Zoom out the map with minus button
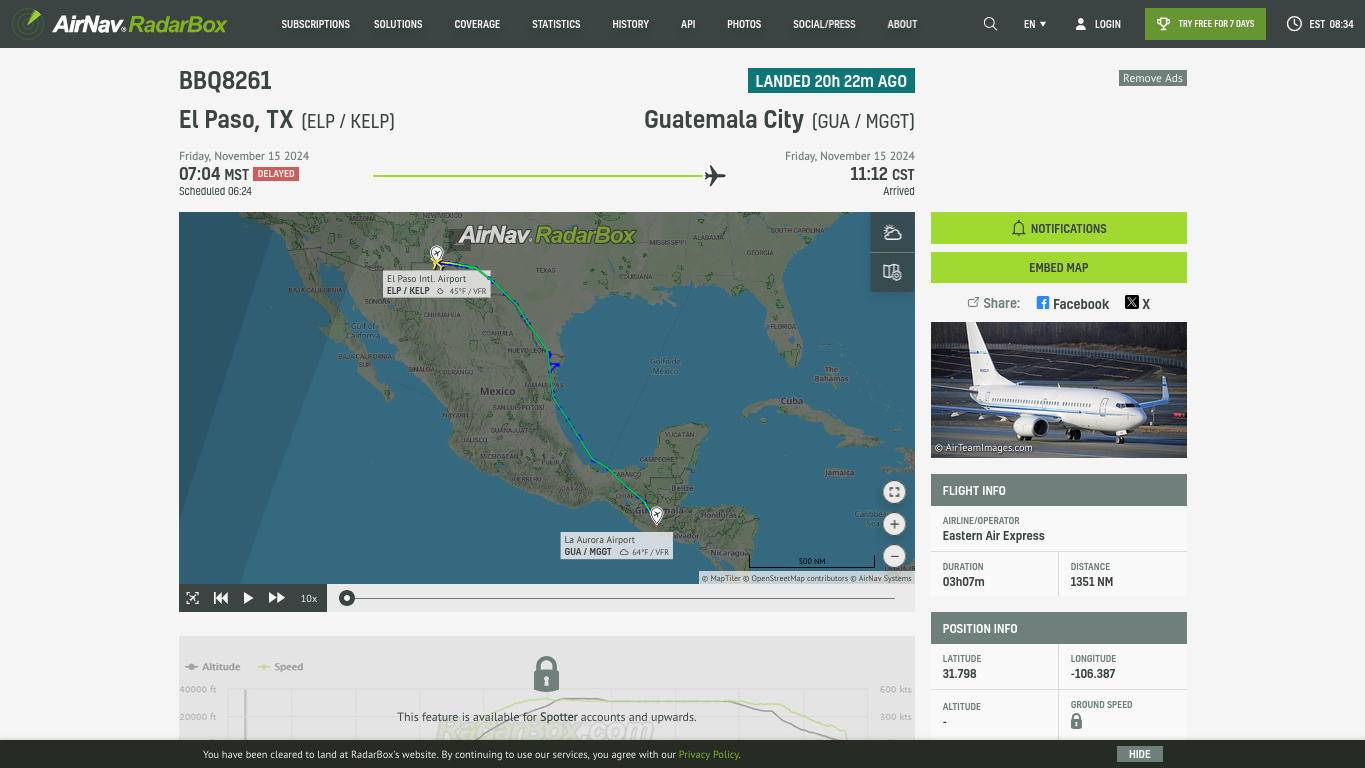Screen dimensions: 1365x768 pyautogui.click(x=894, y=556)
